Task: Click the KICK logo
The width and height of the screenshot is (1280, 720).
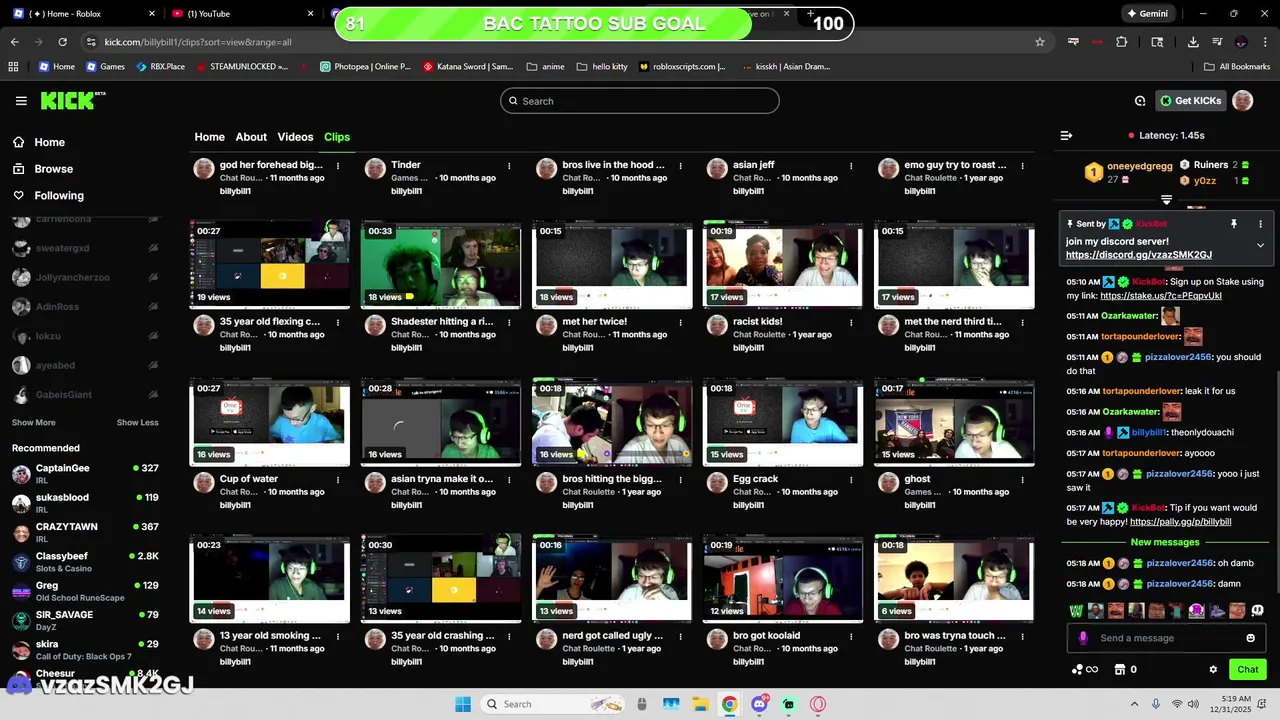Action: coord(72,100)
